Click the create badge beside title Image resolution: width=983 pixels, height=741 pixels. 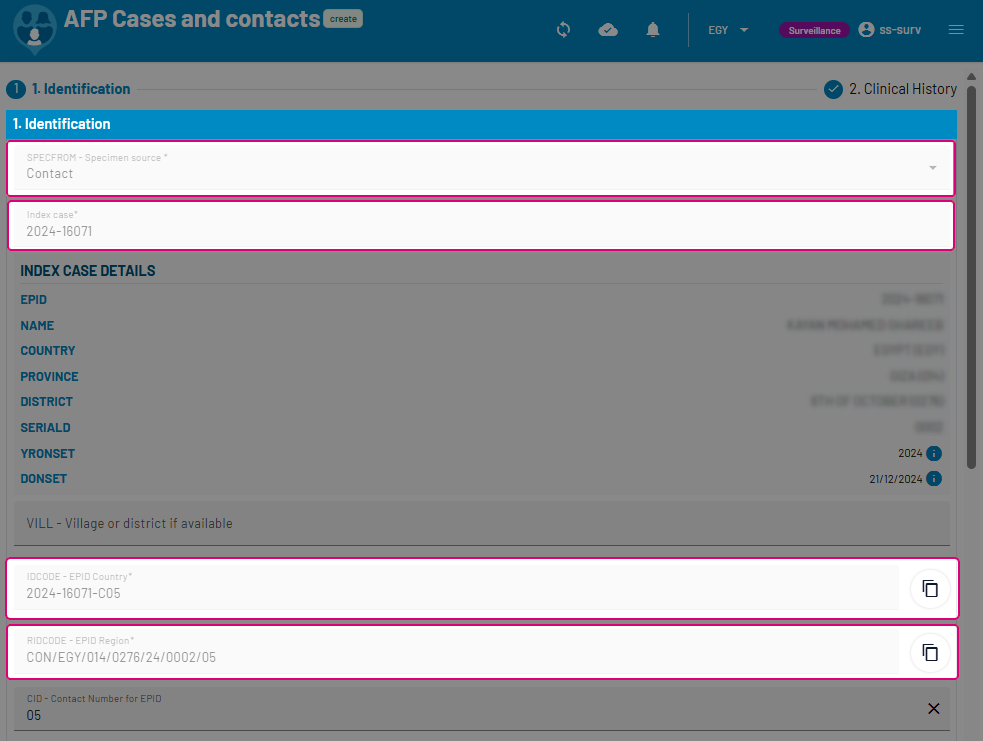[x=343, y=19]
